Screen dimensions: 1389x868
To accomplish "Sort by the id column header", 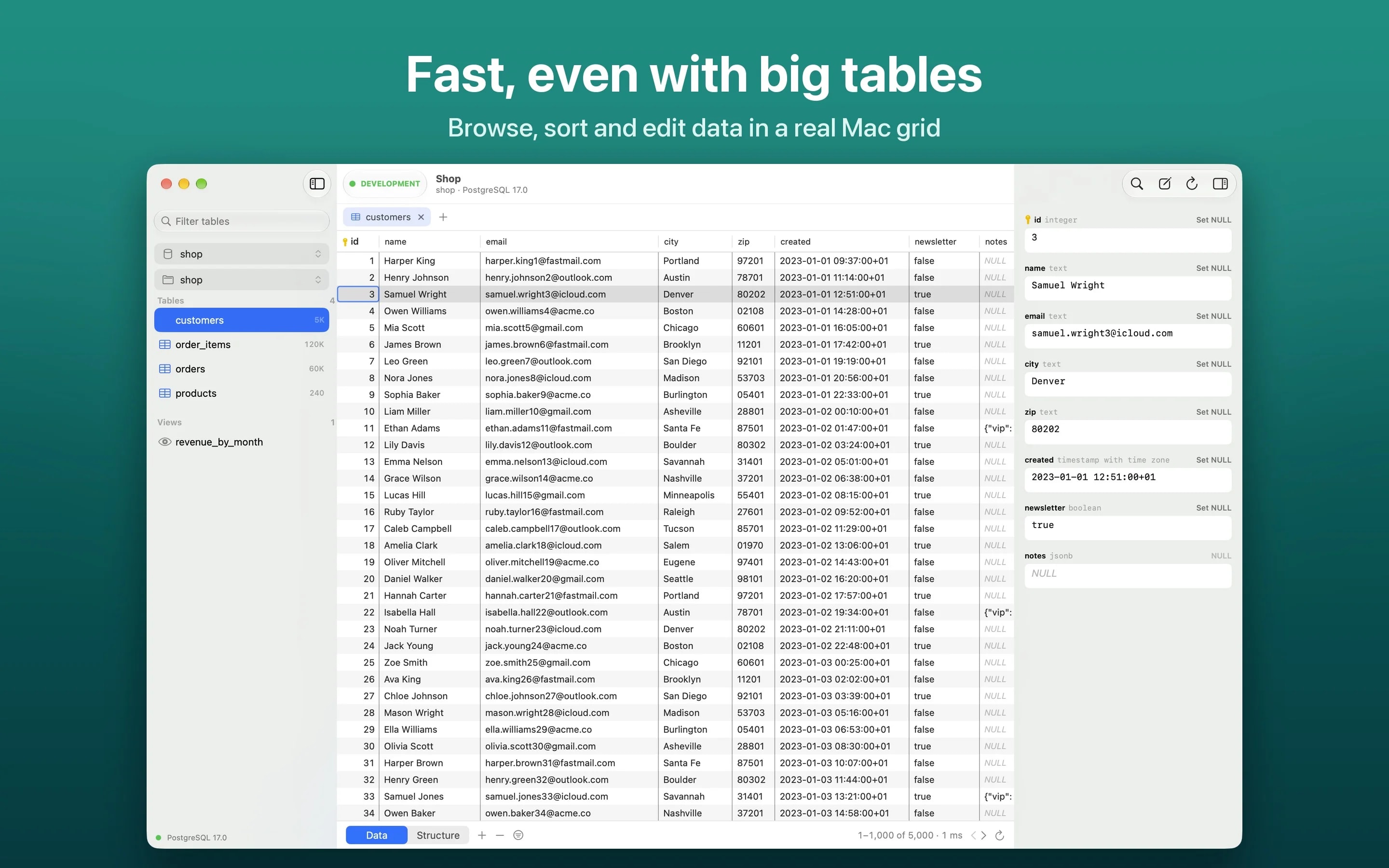I will (358, 242).
